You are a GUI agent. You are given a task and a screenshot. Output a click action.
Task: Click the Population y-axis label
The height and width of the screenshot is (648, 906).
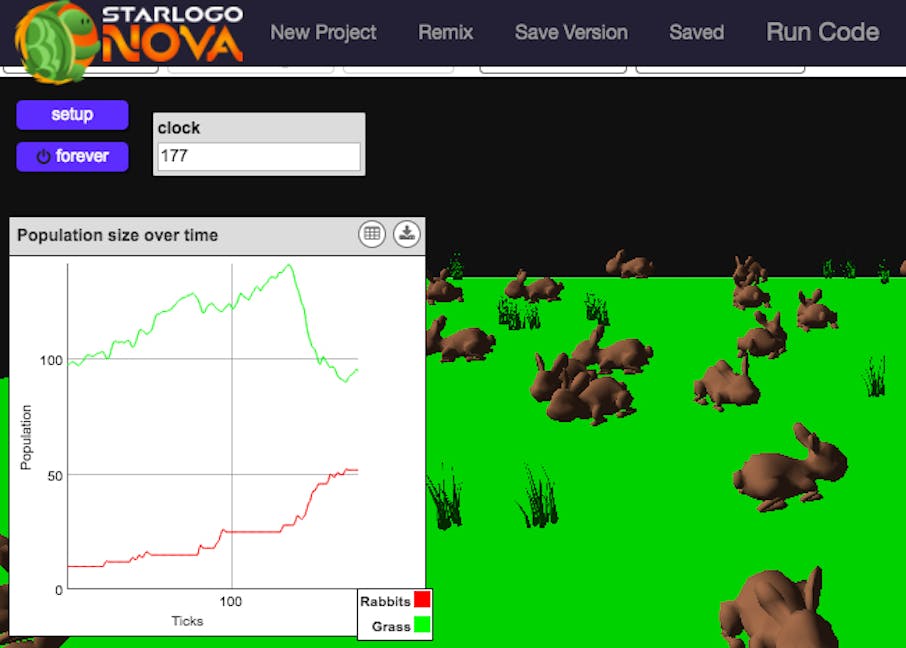point(27,437)
